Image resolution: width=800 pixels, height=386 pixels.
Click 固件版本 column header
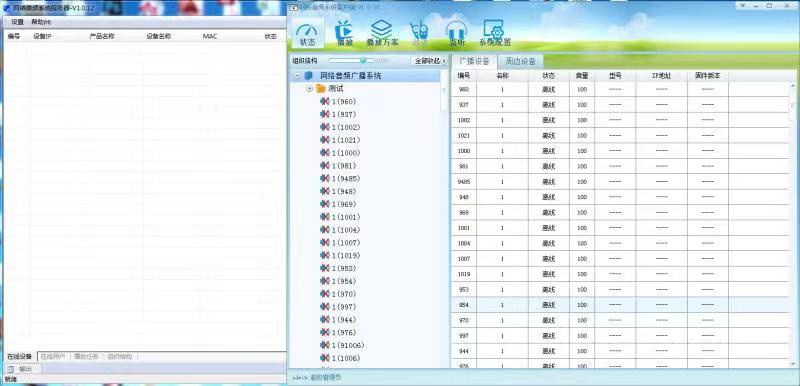click(x=708, y=75)
